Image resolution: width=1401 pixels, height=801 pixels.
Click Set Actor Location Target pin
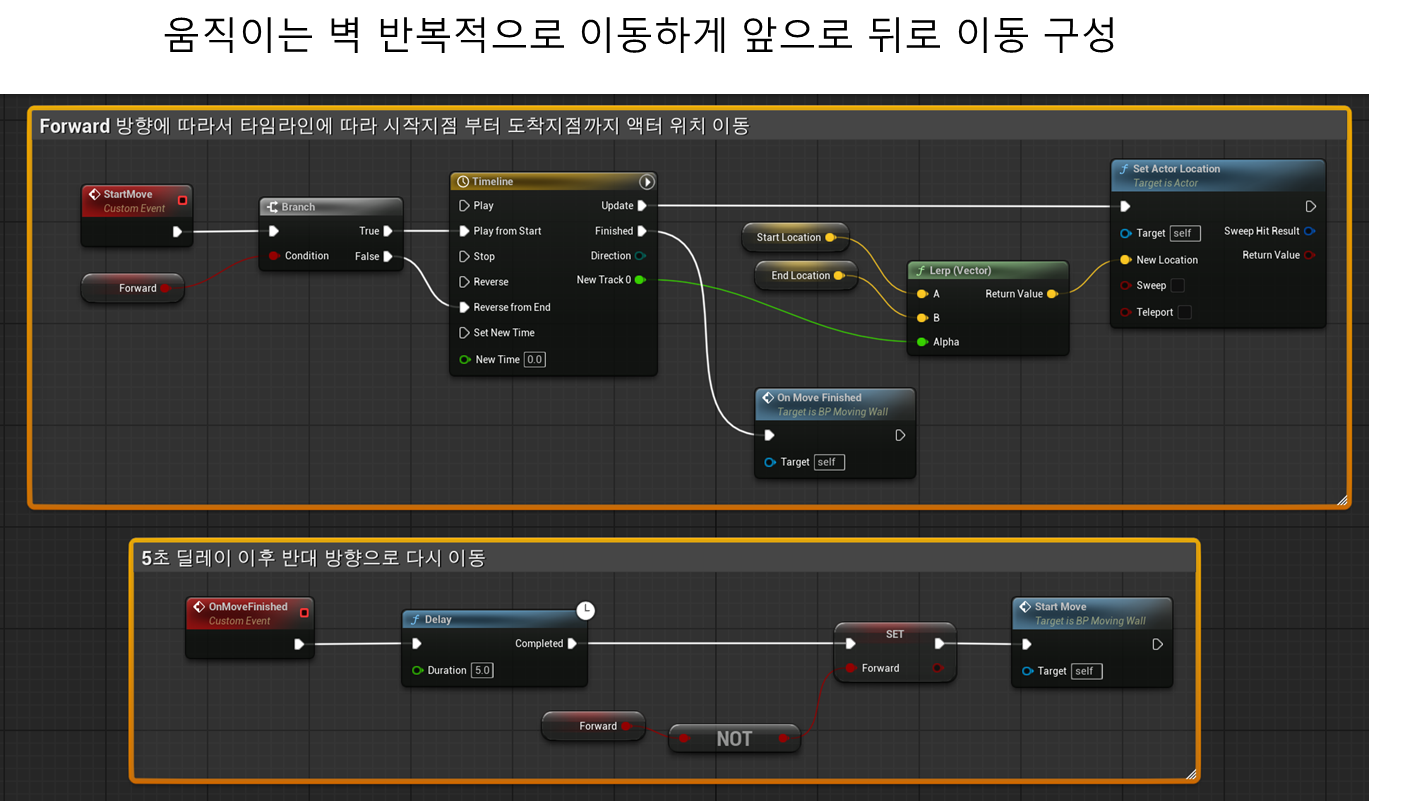[1126, 233]
